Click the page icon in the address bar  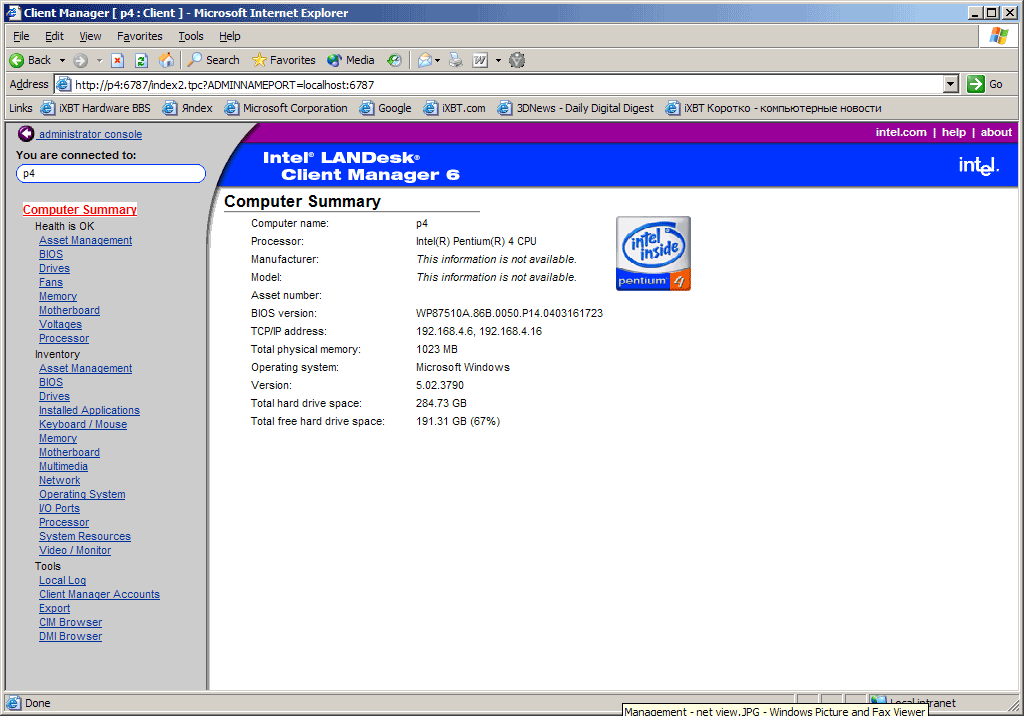[63, 84]
